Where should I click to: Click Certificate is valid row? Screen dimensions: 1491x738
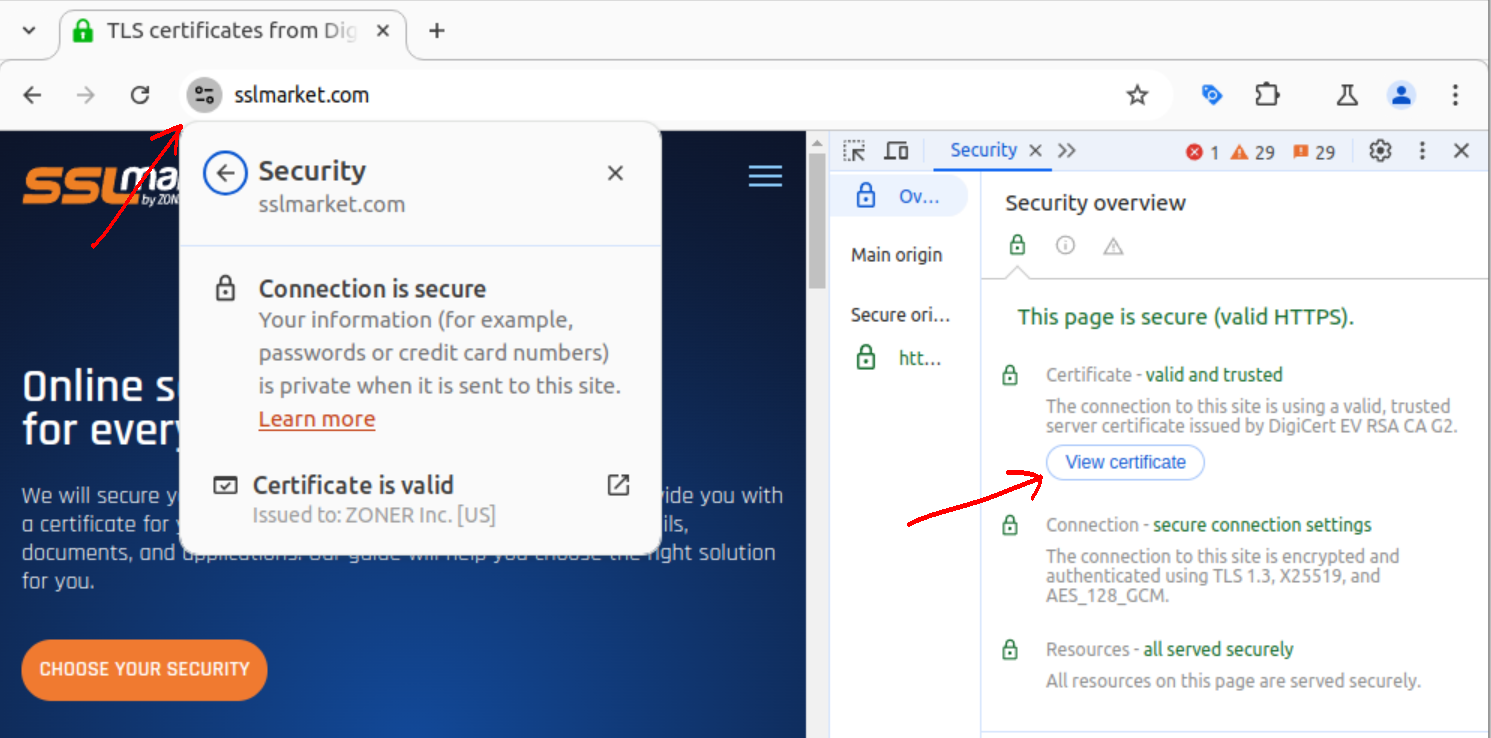421,499
